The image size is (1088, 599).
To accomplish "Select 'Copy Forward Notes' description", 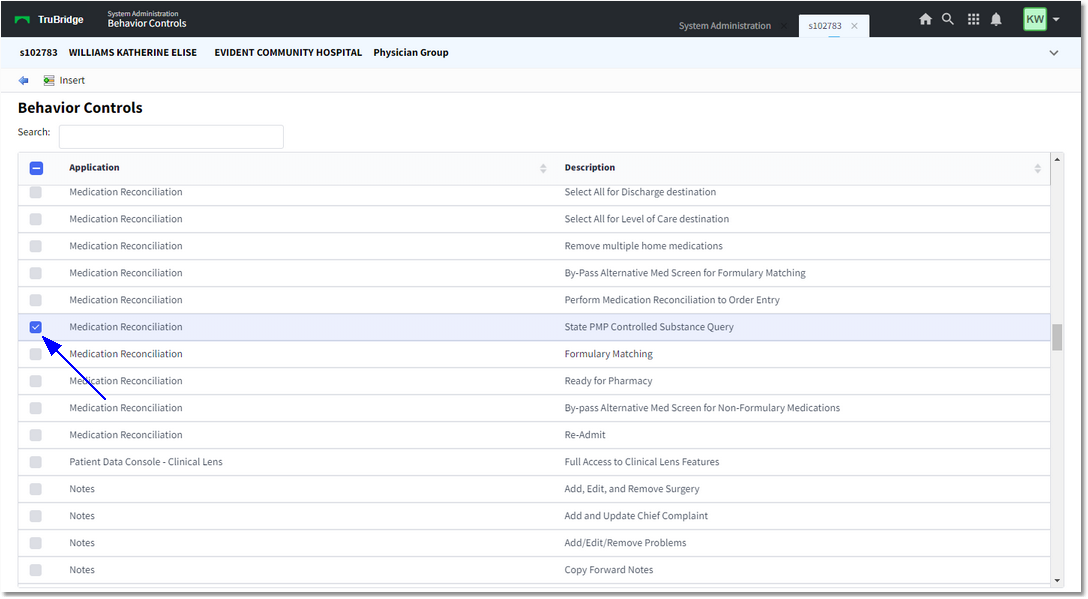I will pos(609,571).
